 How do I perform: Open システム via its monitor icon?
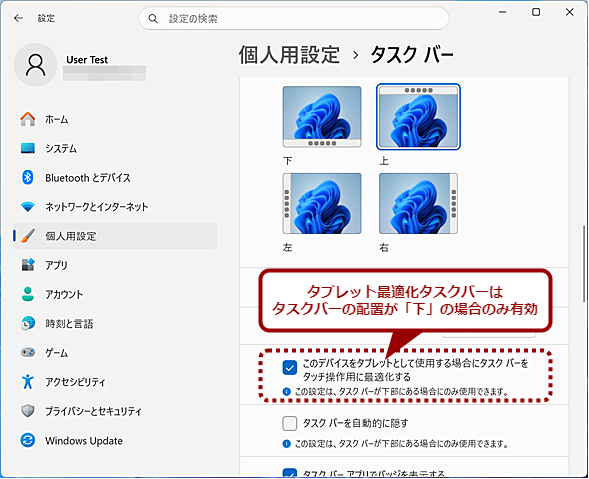[x=27, y=148]
